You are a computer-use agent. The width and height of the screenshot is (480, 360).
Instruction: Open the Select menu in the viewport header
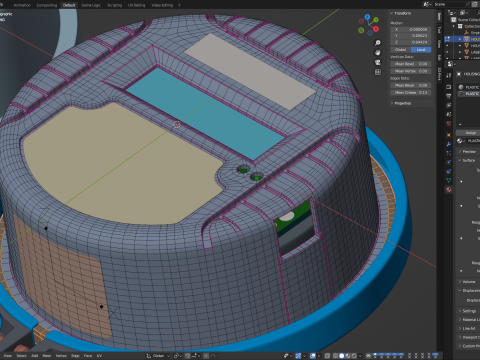[22, 356]
